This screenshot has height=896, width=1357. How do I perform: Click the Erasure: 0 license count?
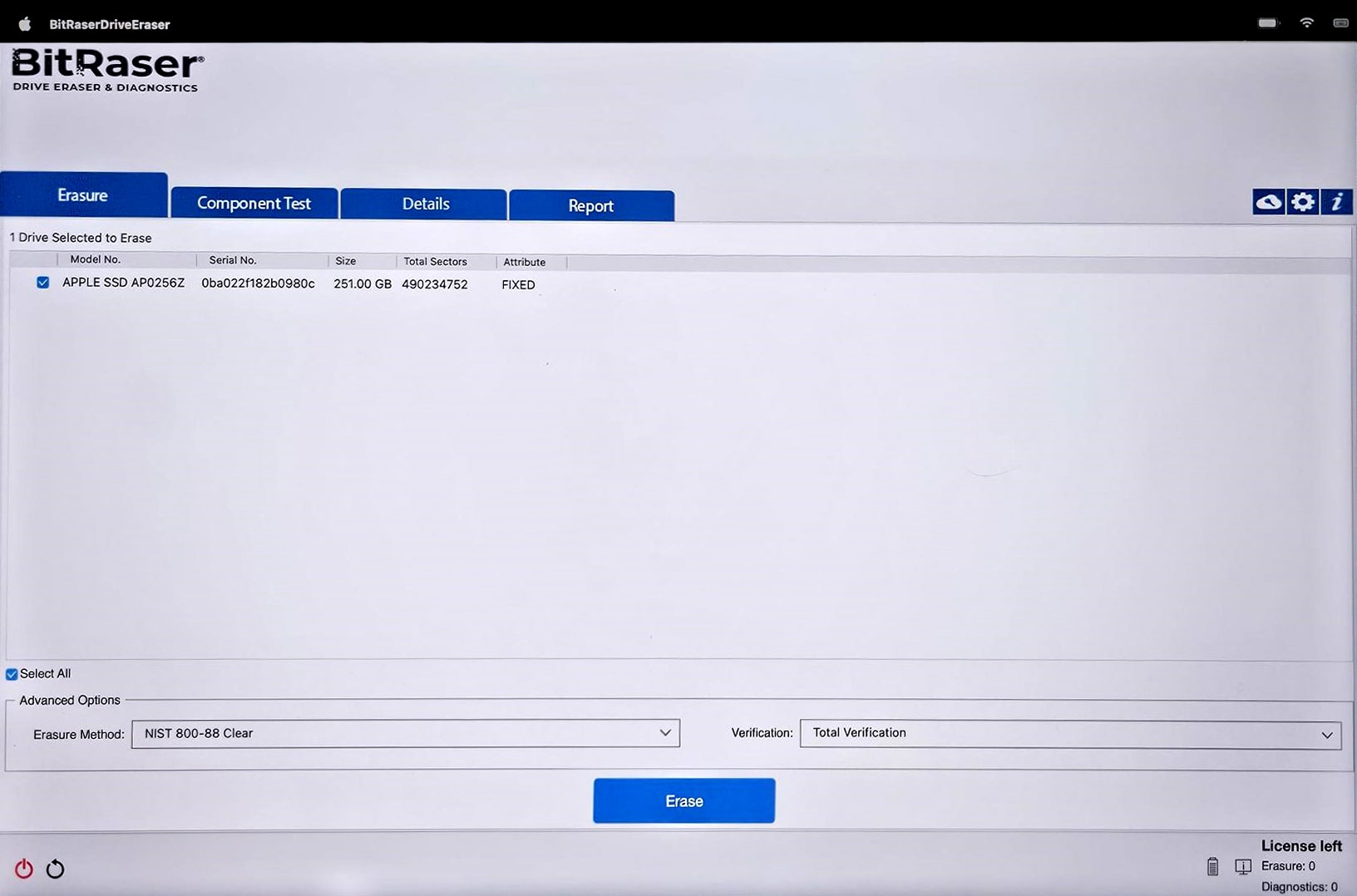(x=1288, y=866)
